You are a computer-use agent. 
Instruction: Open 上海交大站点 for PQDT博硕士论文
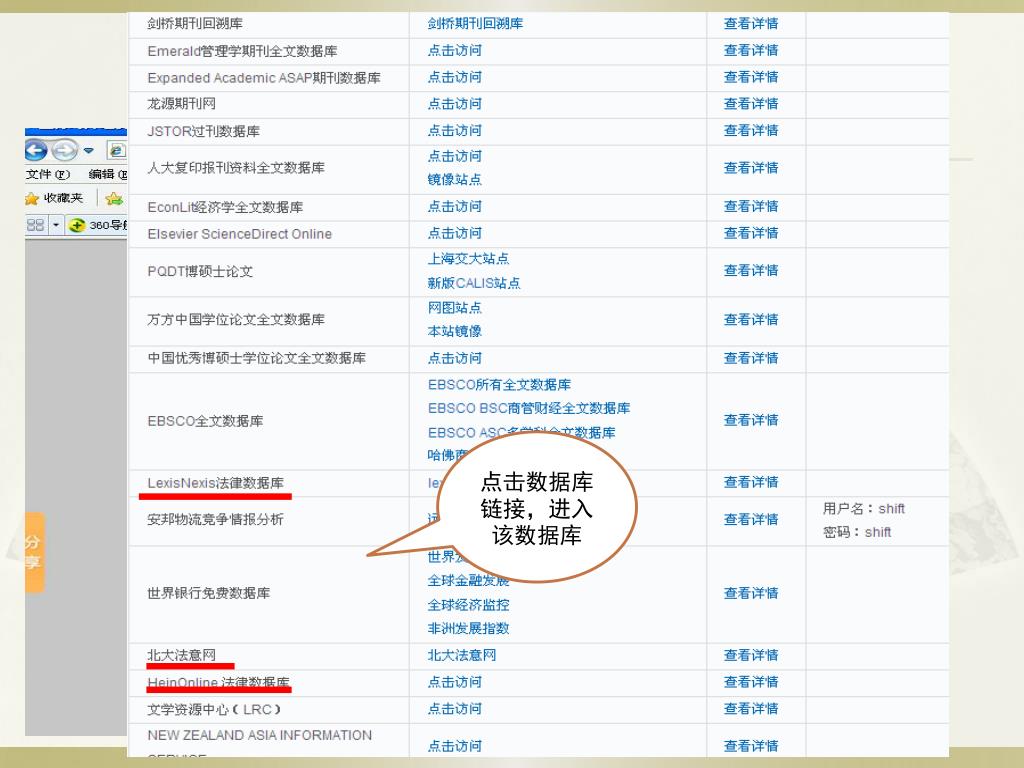tap(468, 259)
